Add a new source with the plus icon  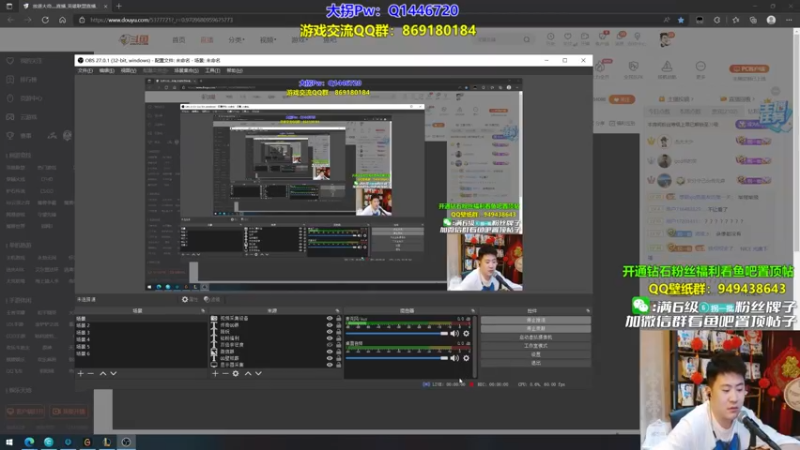click(x=215, y=373)
